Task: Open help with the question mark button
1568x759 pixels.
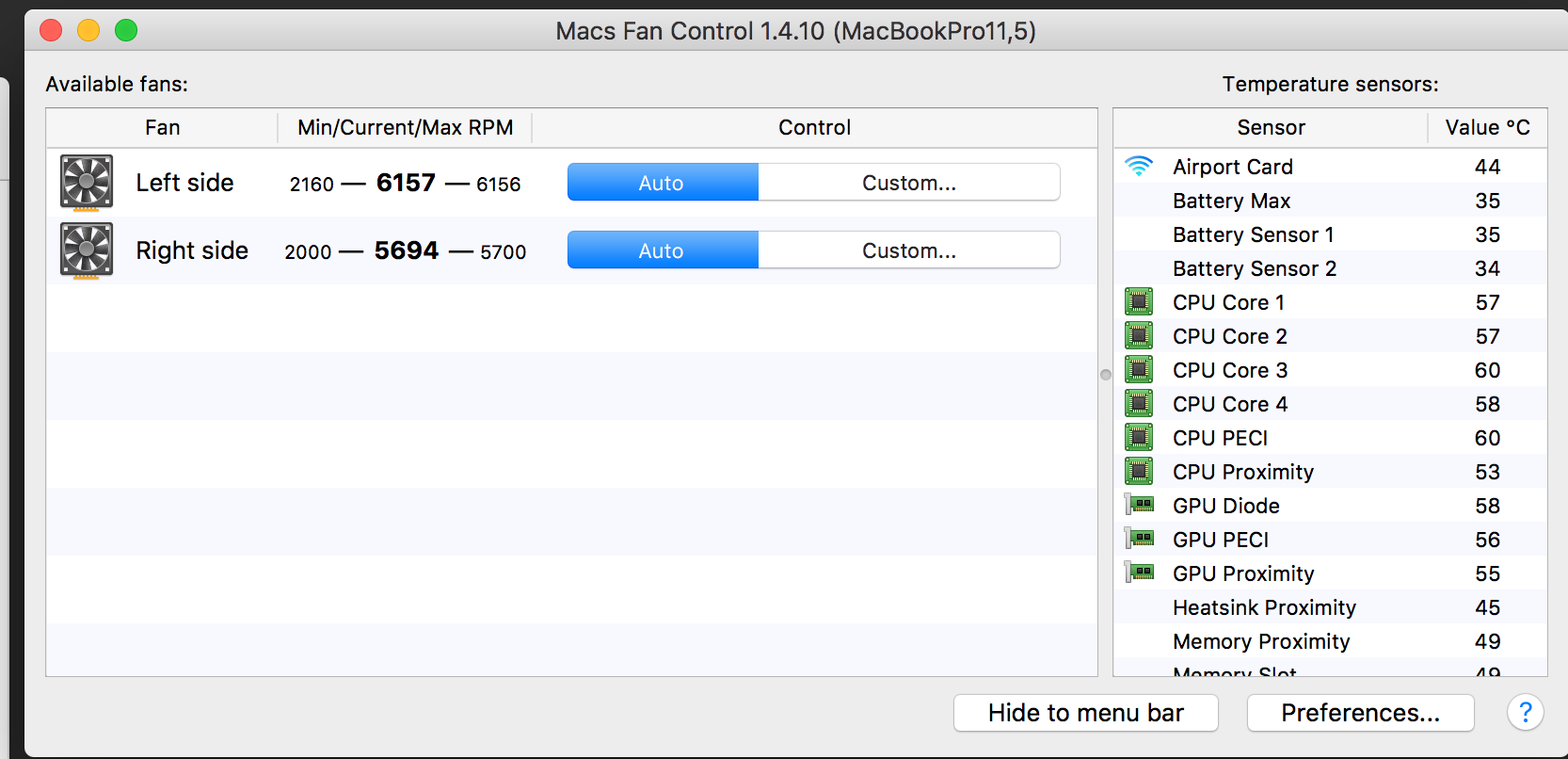Action: (x=1526, y=713)
